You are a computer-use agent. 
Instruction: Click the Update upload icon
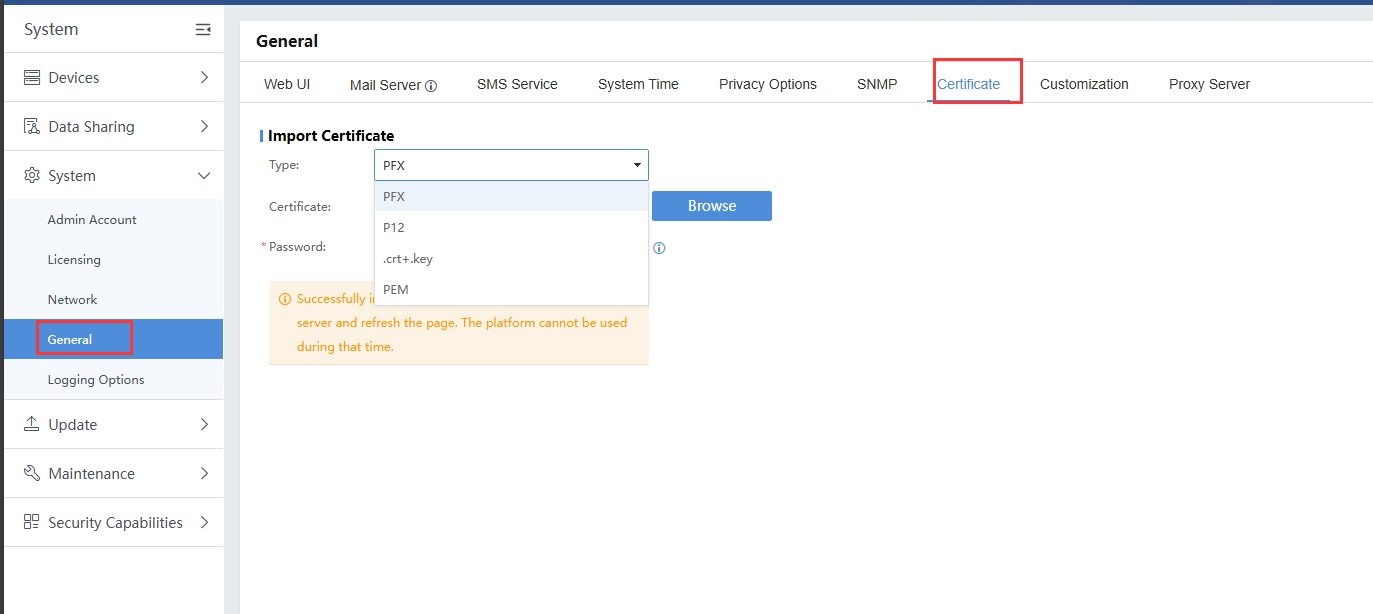point(32,424)
